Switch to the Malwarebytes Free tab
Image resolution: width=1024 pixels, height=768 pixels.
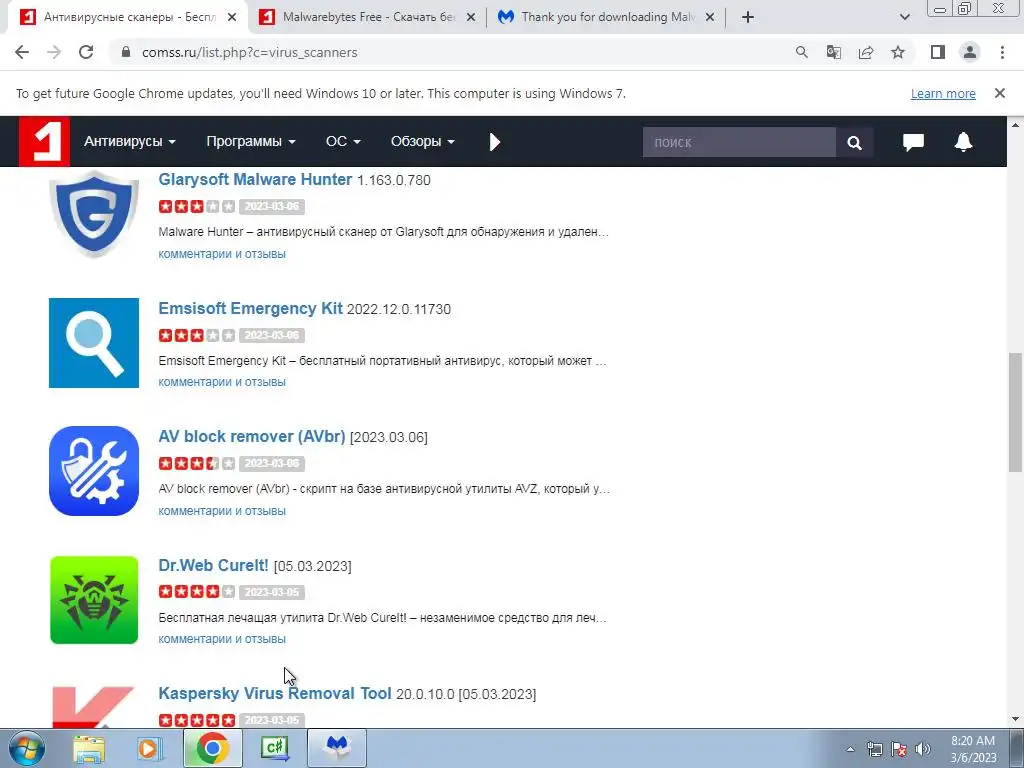click(x=366, y=18)
